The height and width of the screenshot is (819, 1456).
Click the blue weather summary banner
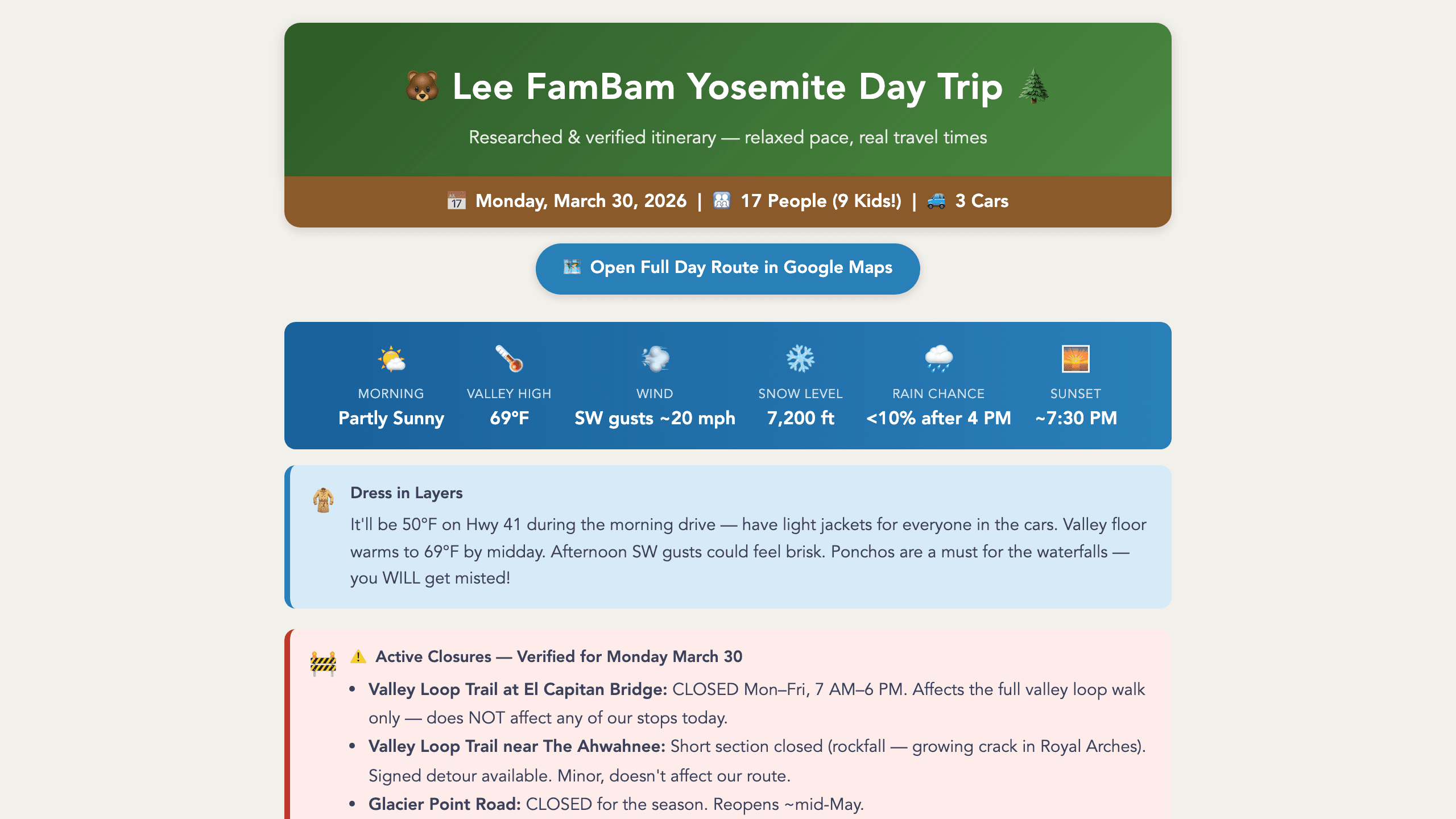click(727, 387)
